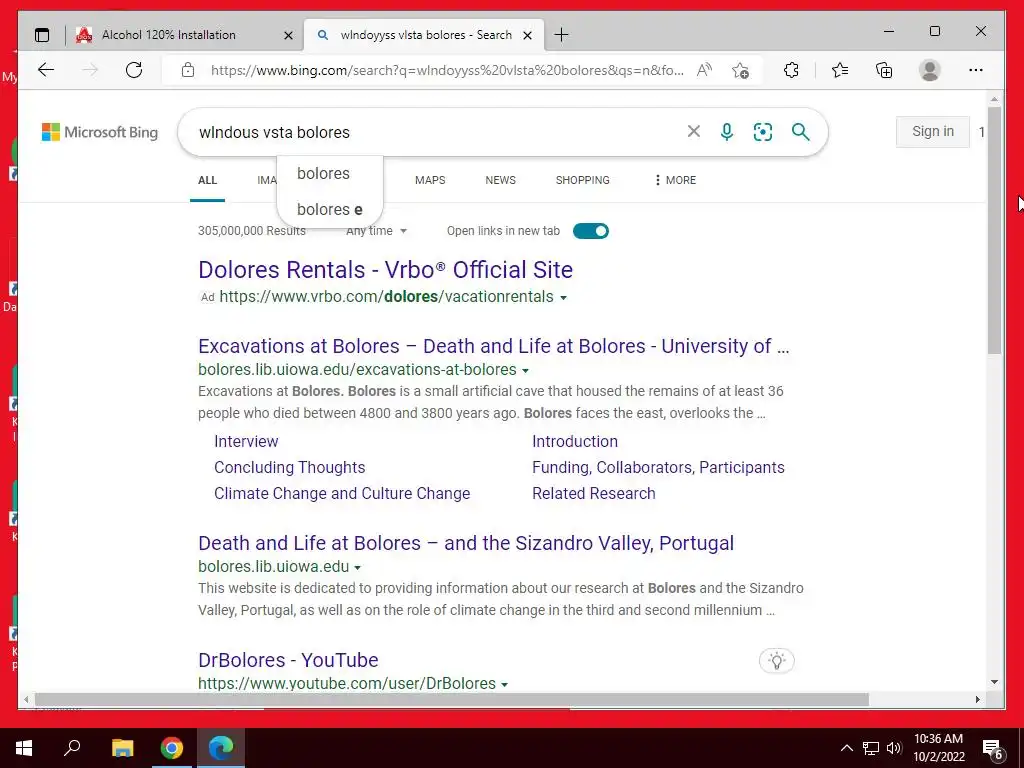Submit search with magnifier icon
This screenshot has height=768, width=1024.
tap(801, 132)
